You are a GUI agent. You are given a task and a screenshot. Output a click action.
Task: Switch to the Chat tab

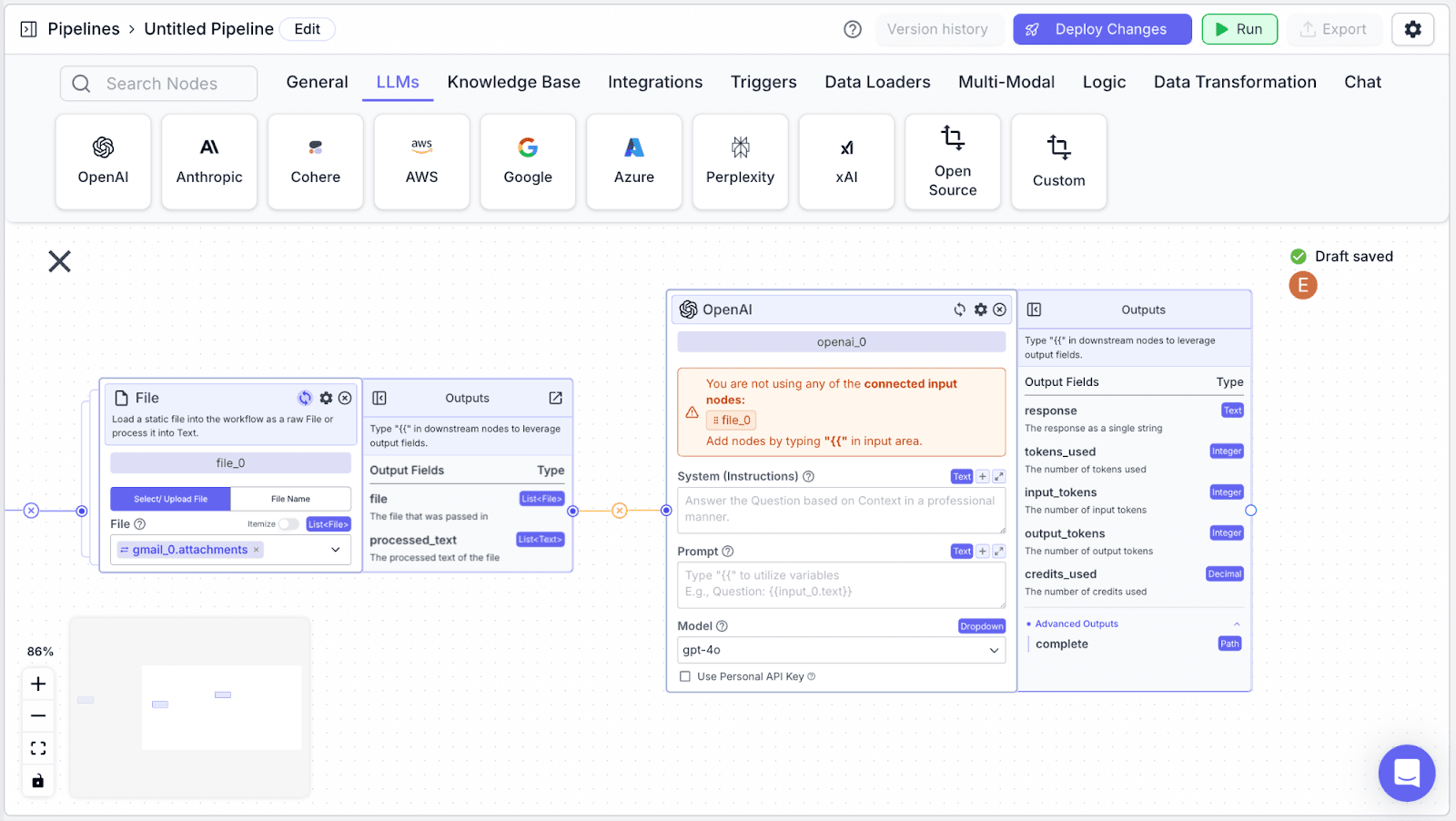click(x=1362, y=82)
